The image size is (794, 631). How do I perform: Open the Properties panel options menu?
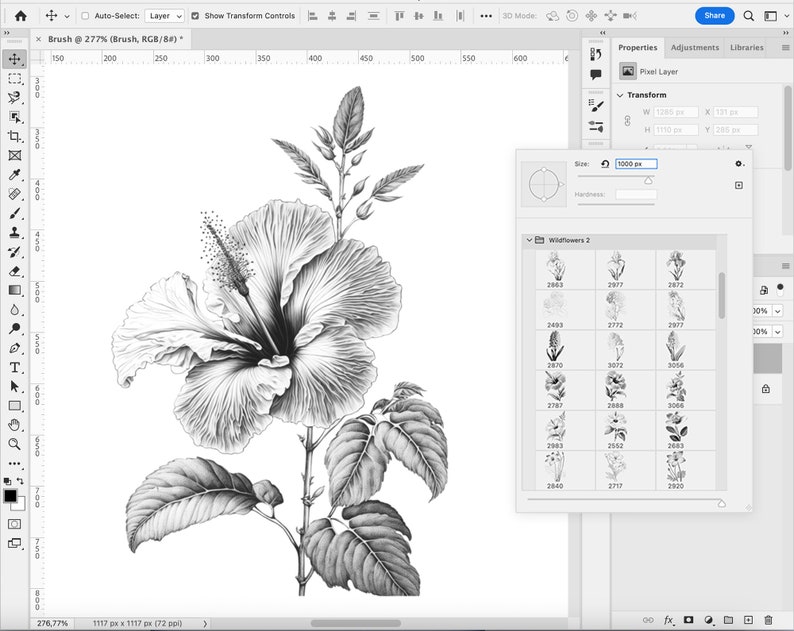point(785,47)
